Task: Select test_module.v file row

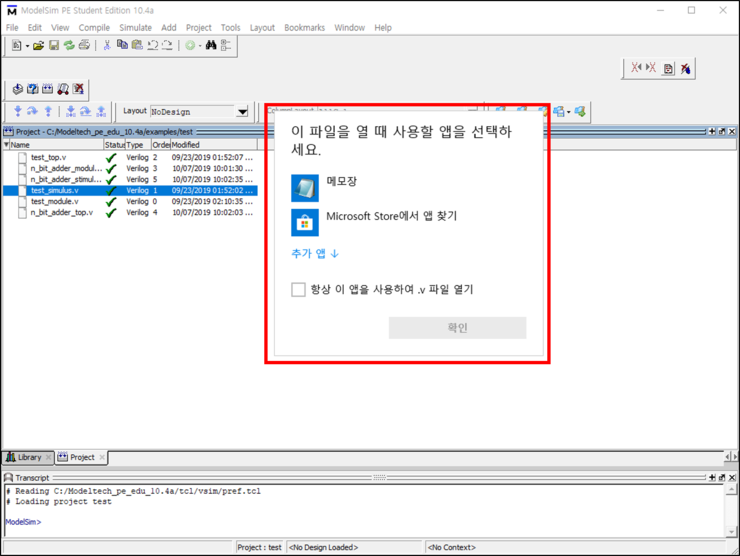Action: tap(130, 202)
